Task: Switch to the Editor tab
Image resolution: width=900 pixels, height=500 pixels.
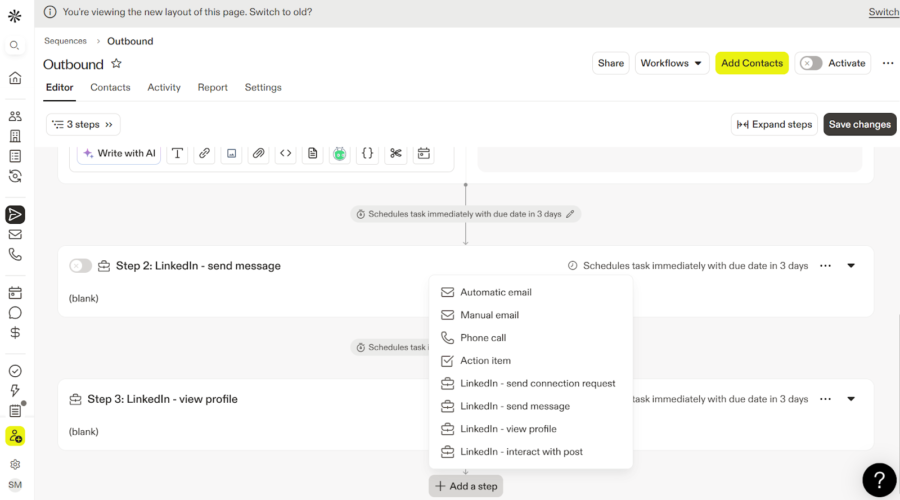Action: click(x=60, y=87)
